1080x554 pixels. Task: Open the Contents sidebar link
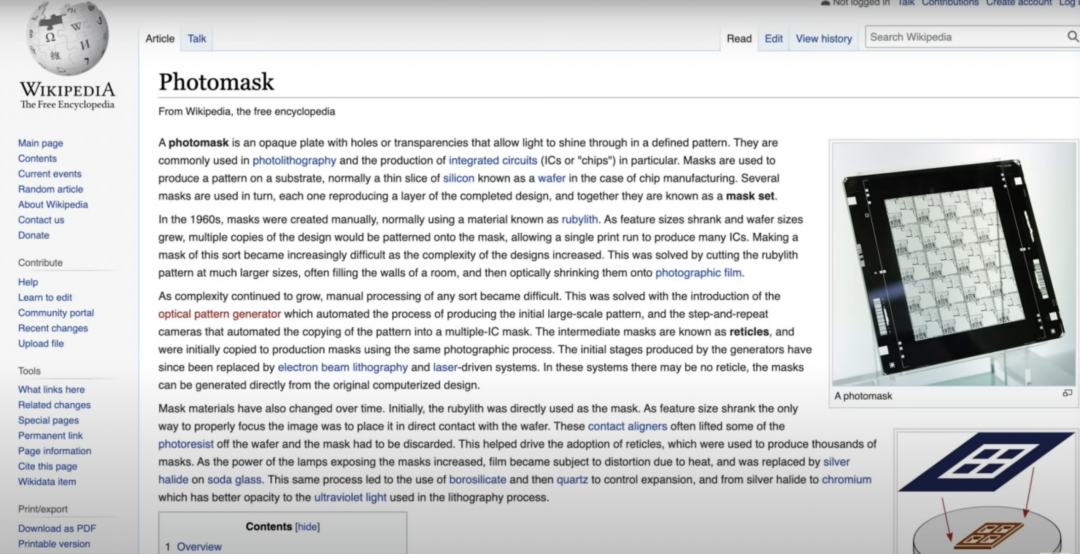click(37, 158)
